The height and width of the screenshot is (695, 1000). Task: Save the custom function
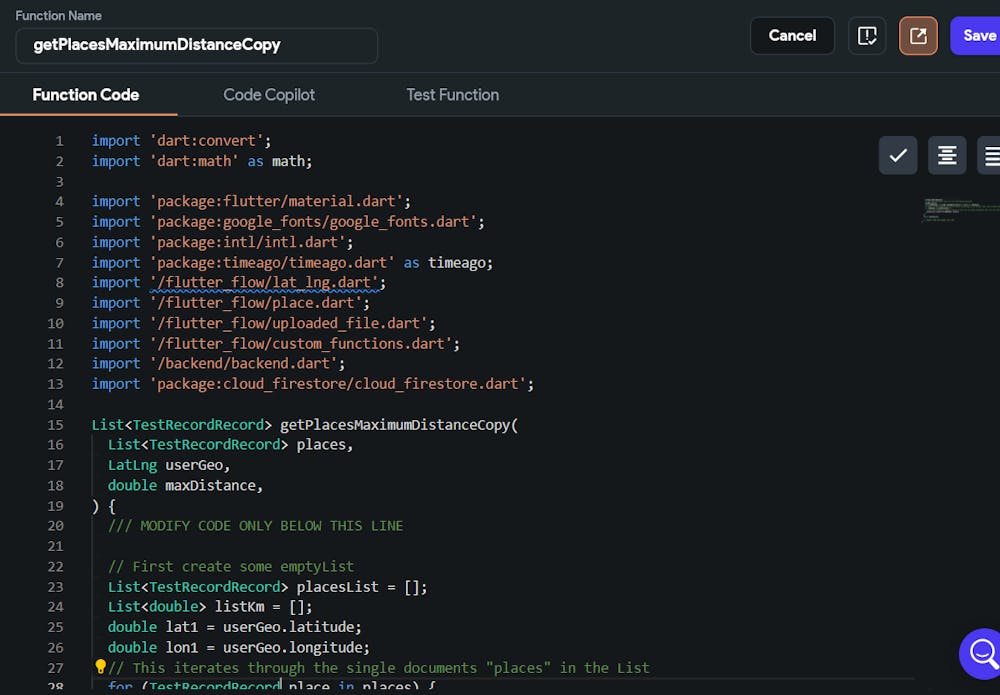(978, 36)
